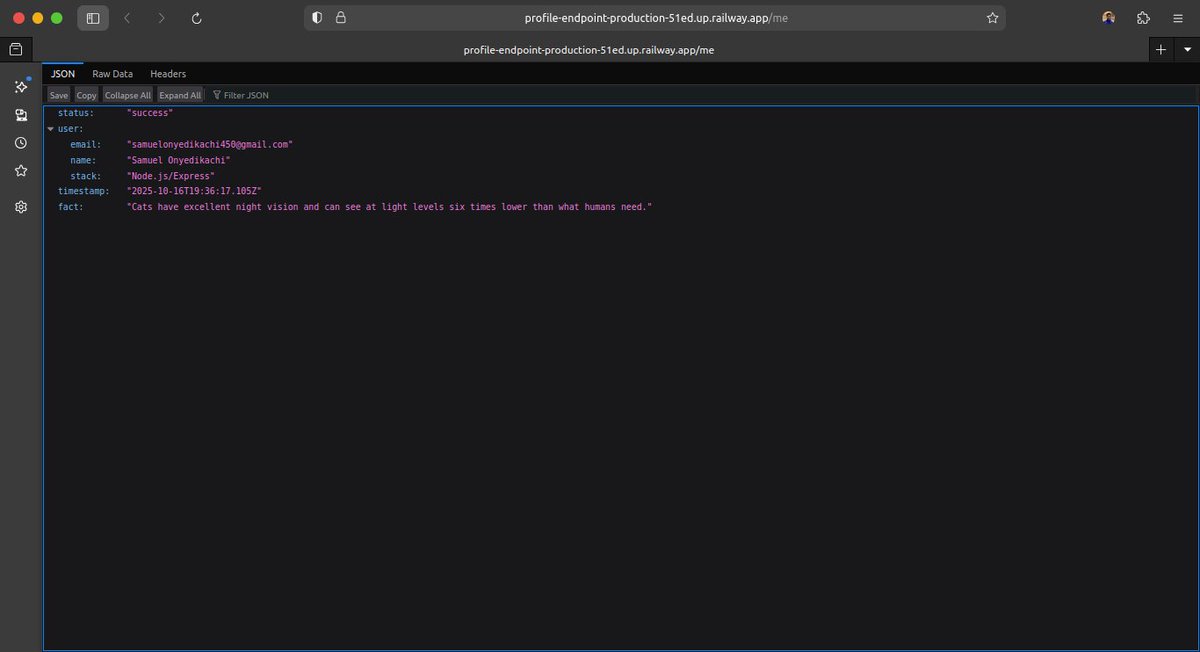This screenshot has height=652, width=1200.
Task: Open the extensions puzzle-piece icon
Action: coord(1143,18)
